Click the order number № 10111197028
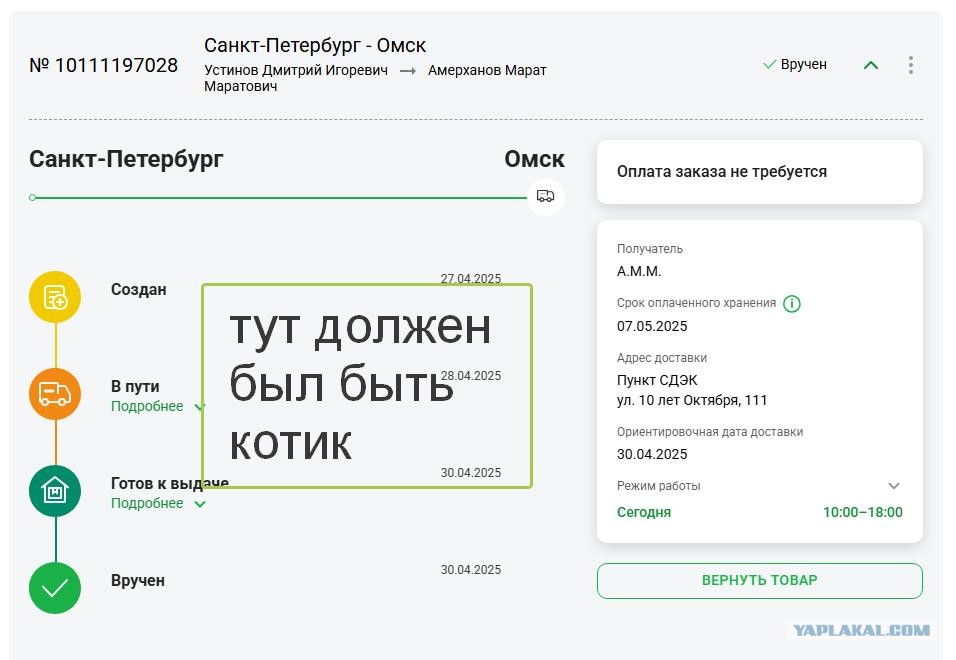This screenshot has height=660, width=956. pos(104,65)
